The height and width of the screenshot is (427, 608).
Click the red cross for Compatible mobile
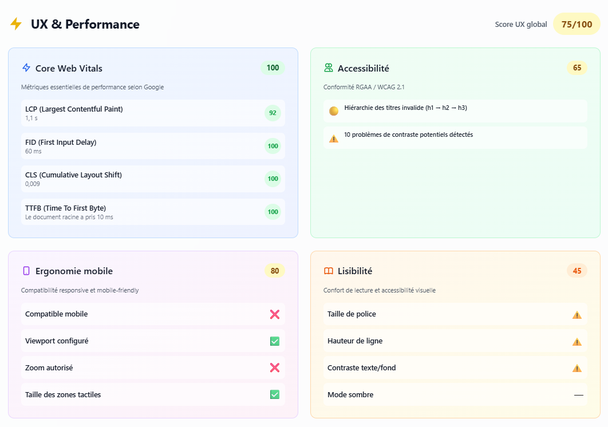click(274, 314)
